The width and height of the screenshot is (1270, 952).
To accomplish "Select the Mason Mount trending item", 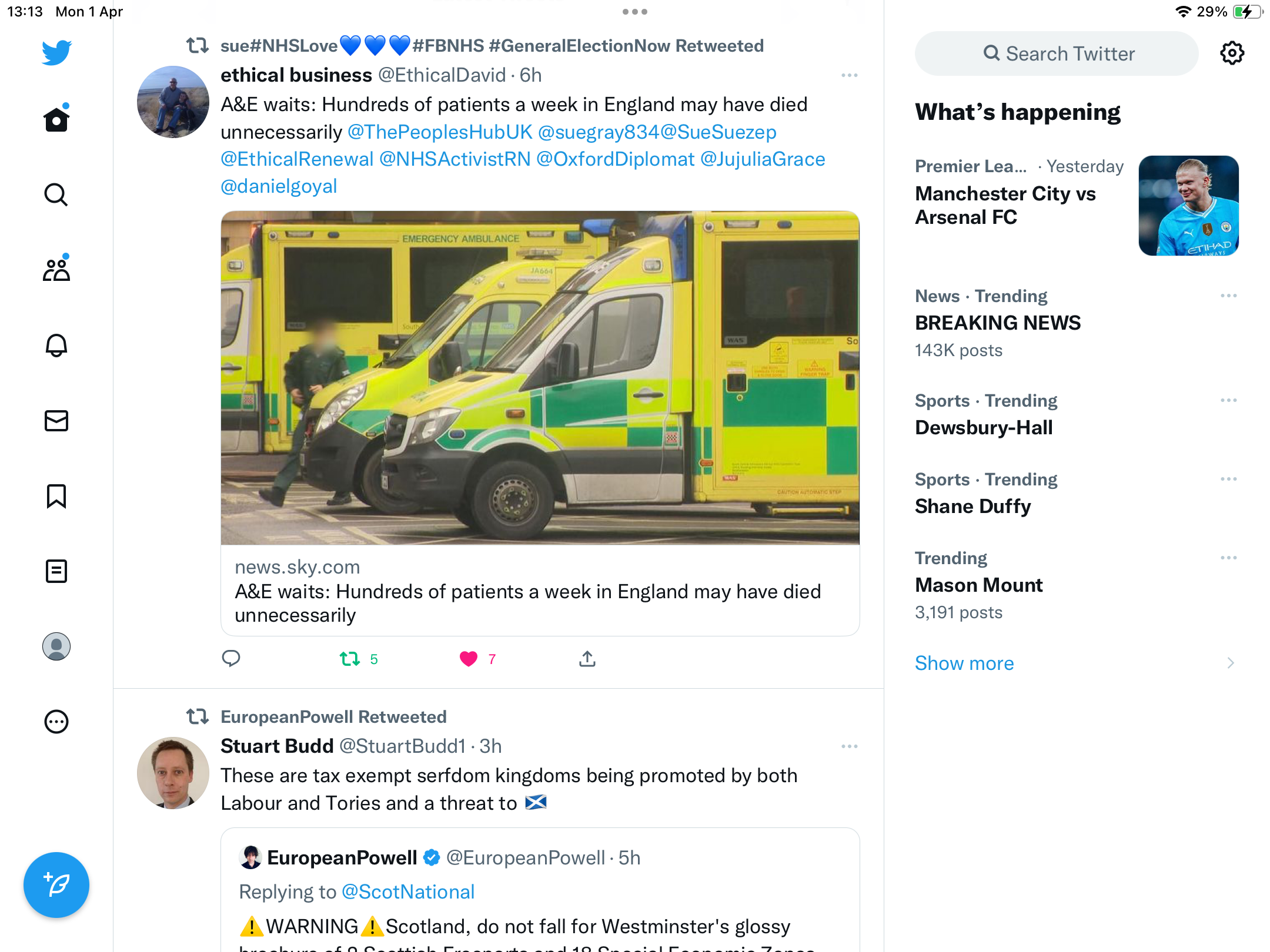I will click(x=1076, y=585).
